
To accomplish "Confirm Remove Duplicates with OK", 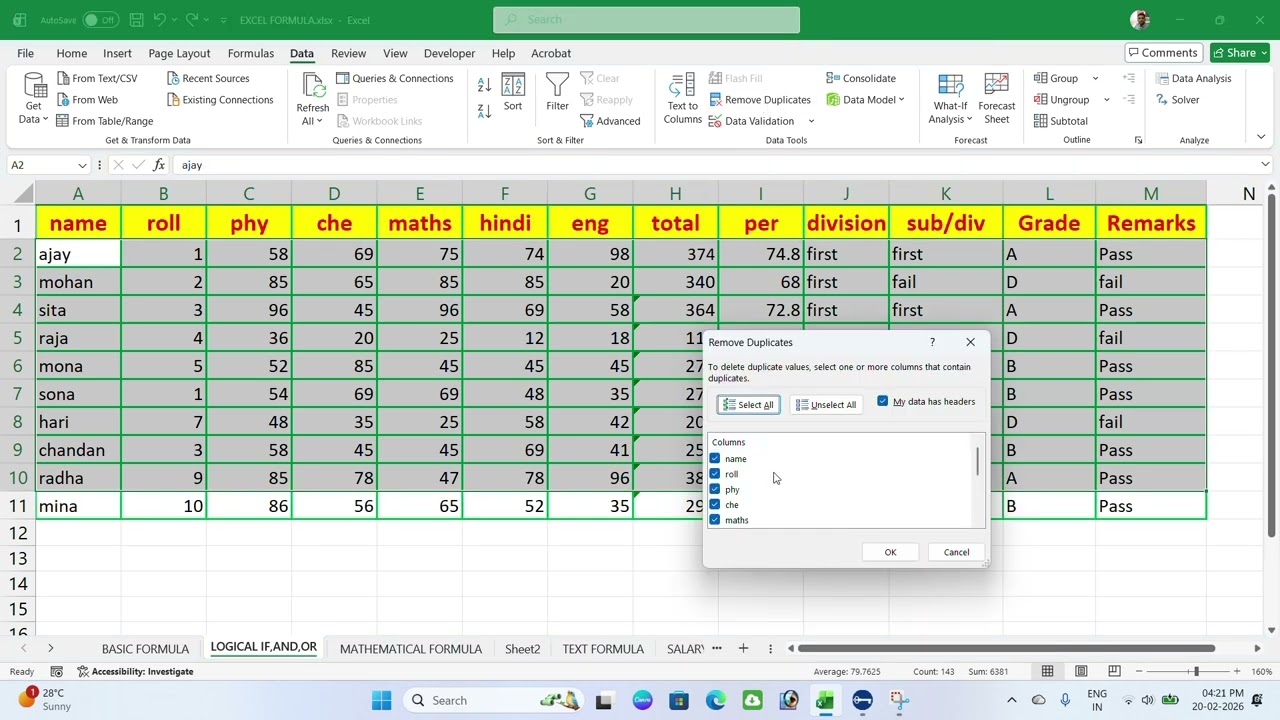I will point(890,552).
